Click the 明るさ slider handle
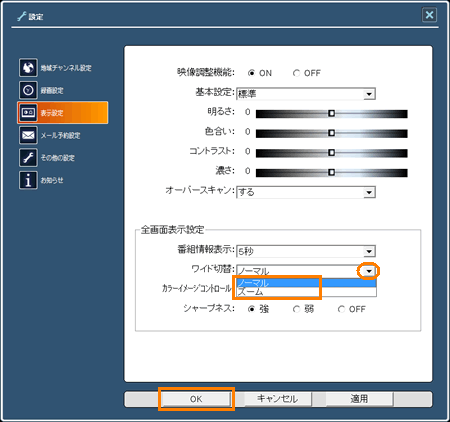 click(331, 114)
